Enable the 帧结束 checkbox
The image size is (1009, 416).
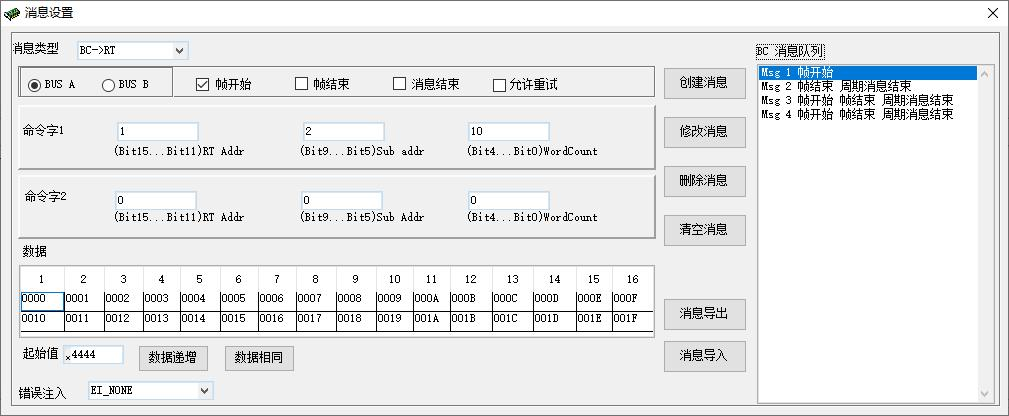tap(301, 84)
